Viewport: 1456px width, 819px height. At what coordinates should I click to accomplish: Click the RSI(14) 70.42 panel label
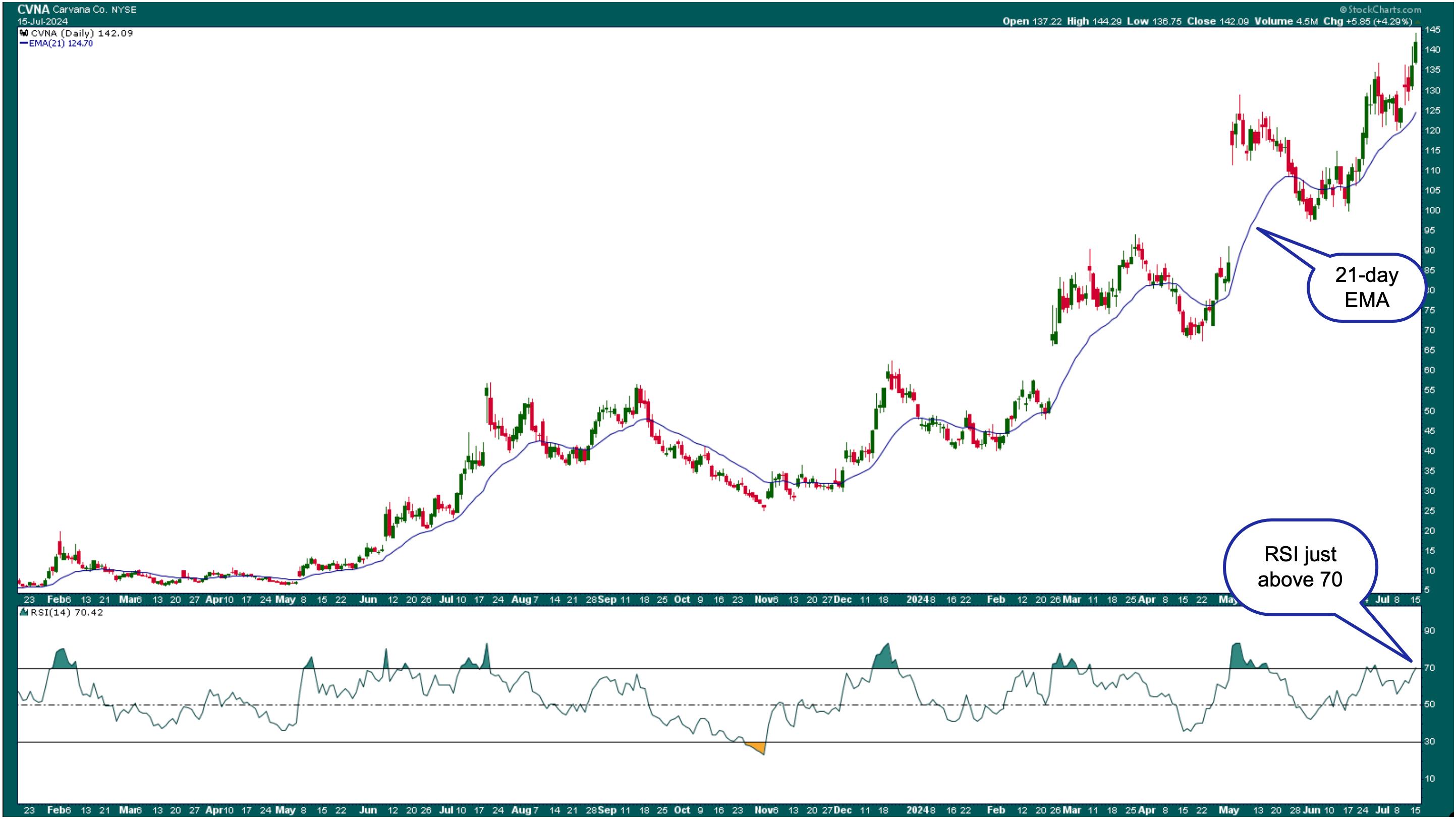click(67, 612)
